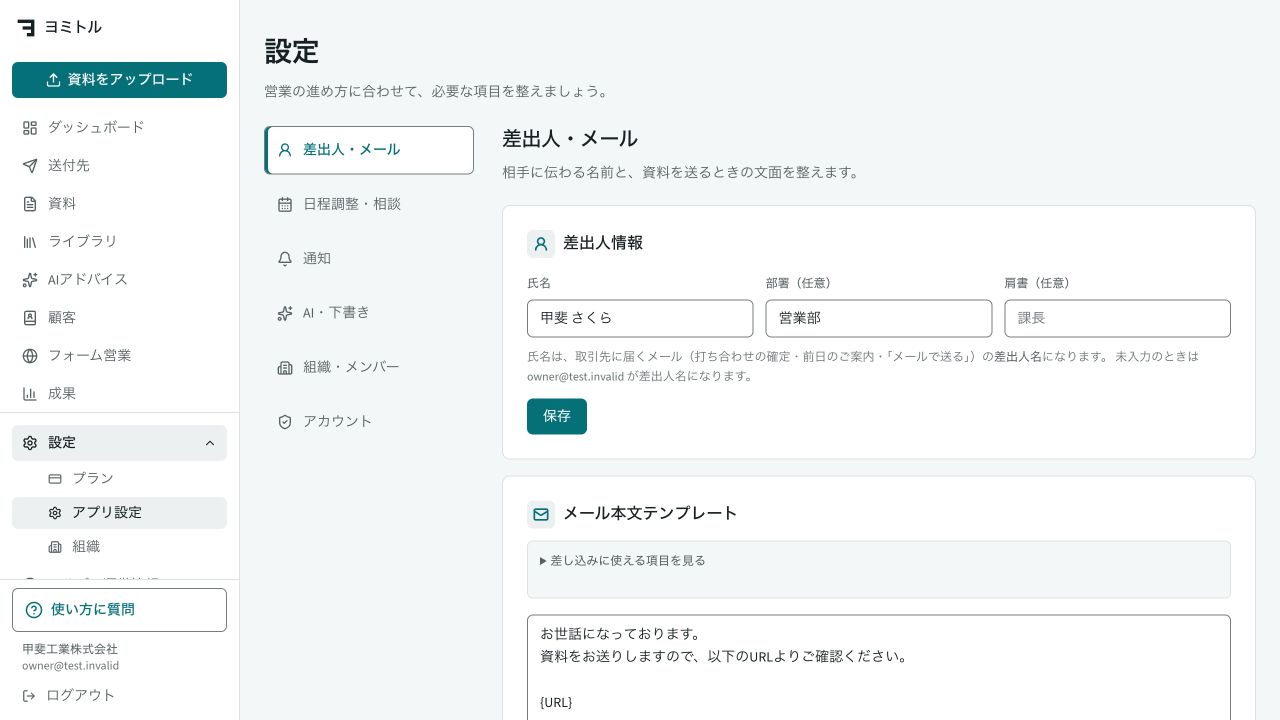Click the ライブラリ books icon

coord(30,242)
